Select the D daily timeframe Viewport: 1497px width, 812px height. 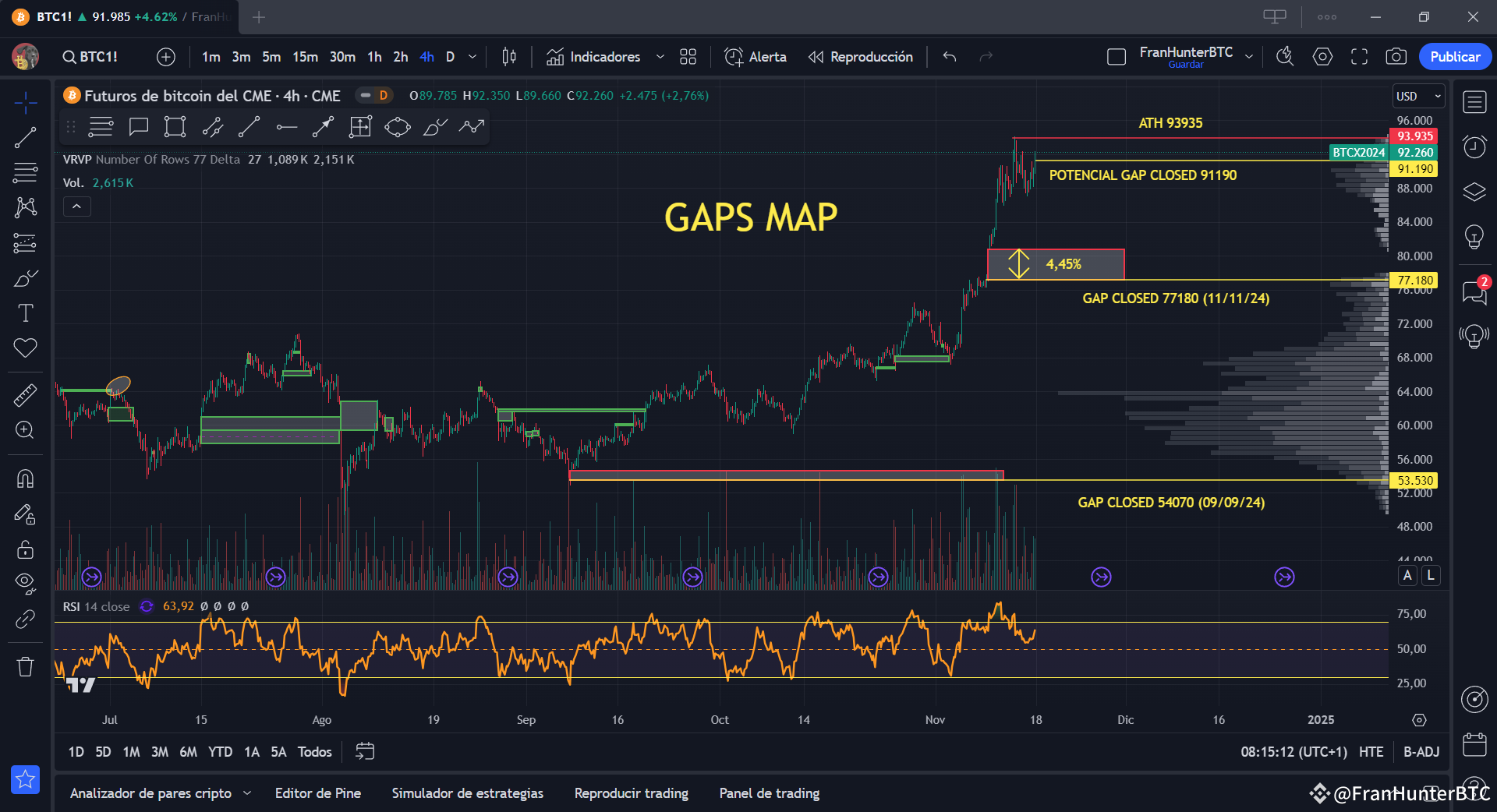pos(450,57)
